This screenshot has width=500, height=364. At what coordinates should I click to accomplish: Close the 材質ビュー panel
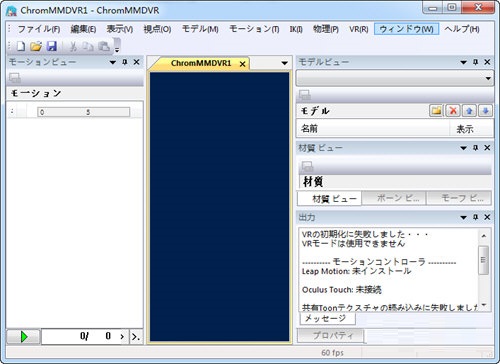click(487, 147)
